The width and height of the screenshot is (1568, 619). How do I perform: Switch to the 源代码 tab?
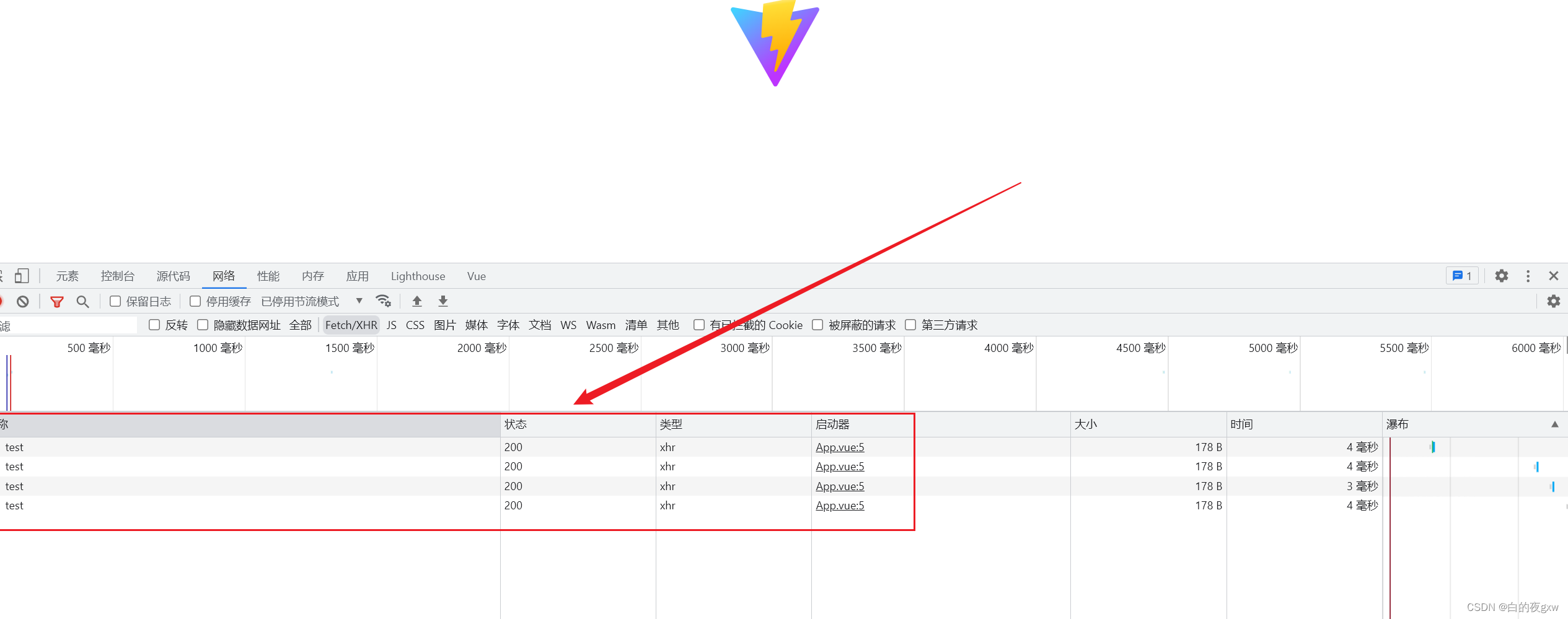(174, 276)
